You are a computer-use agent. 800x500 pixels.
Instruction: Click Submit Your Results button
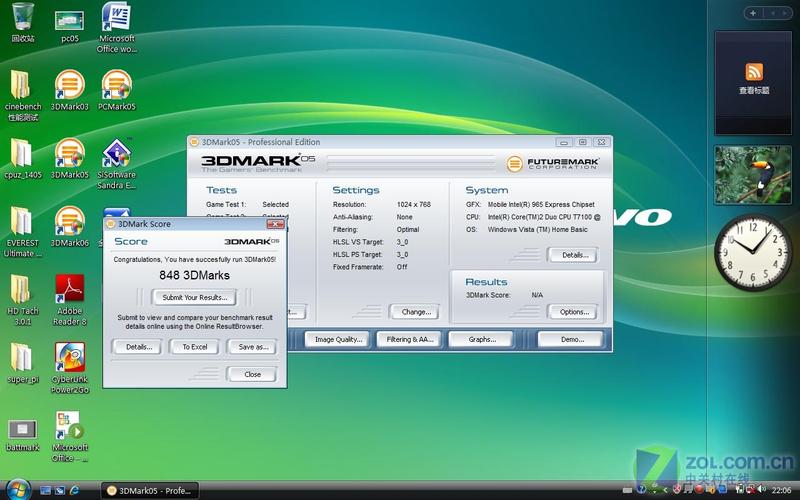194,297
